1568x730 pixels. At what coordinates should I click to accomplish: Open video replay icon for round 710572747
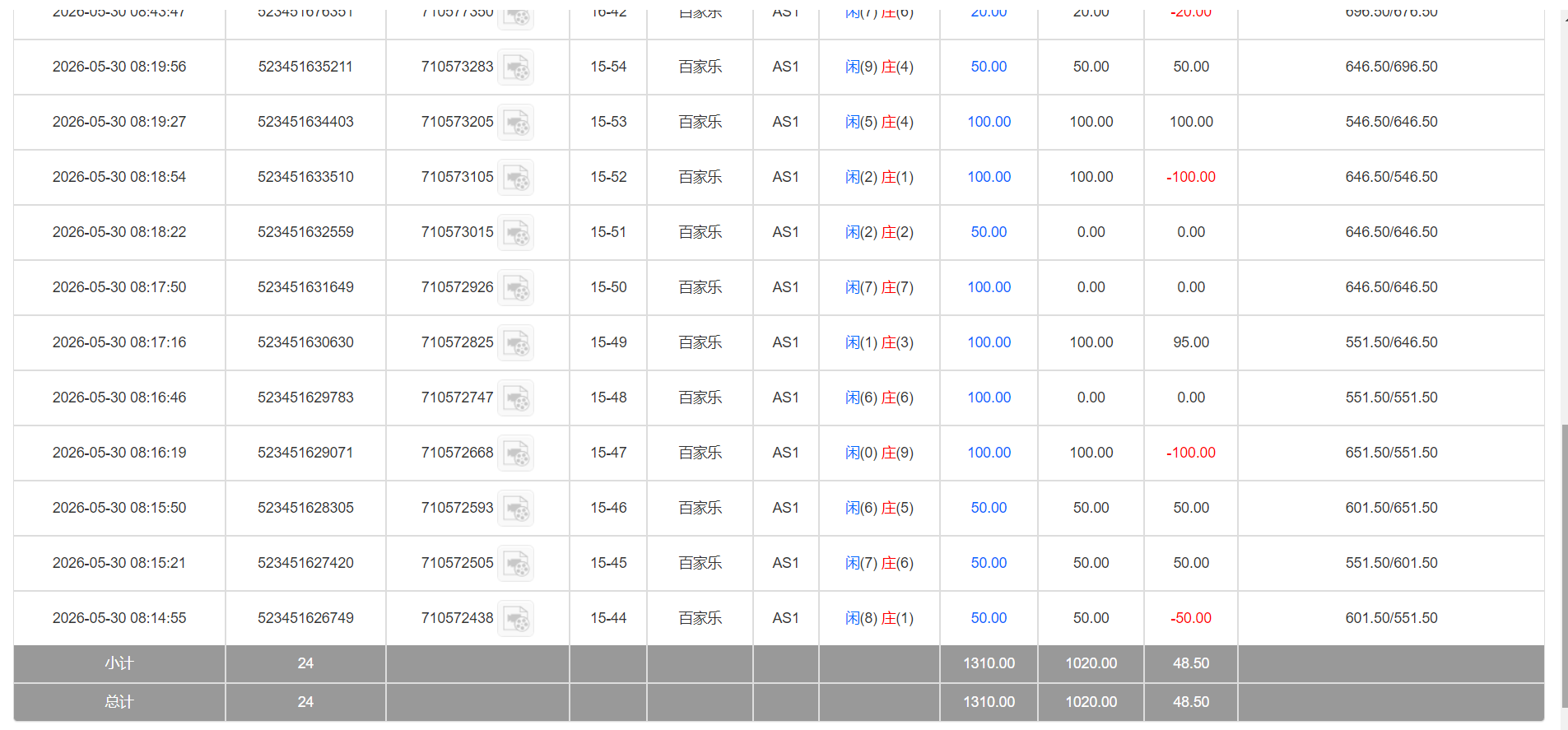click(x=516, y=398)
